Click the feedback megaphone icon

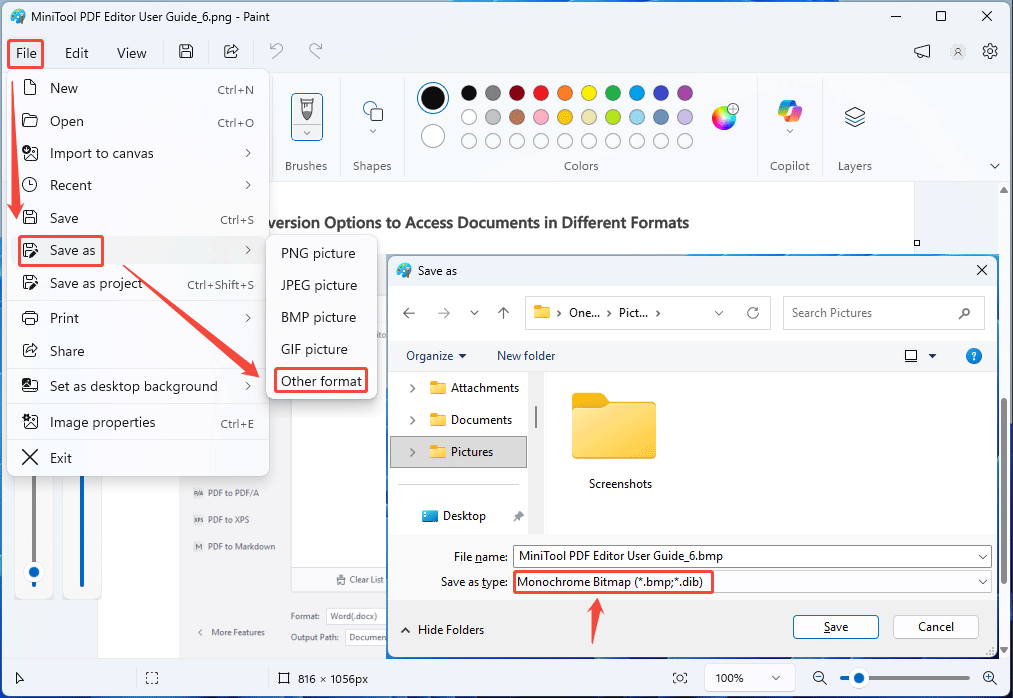pyautogui.click(x=922, y=52)
